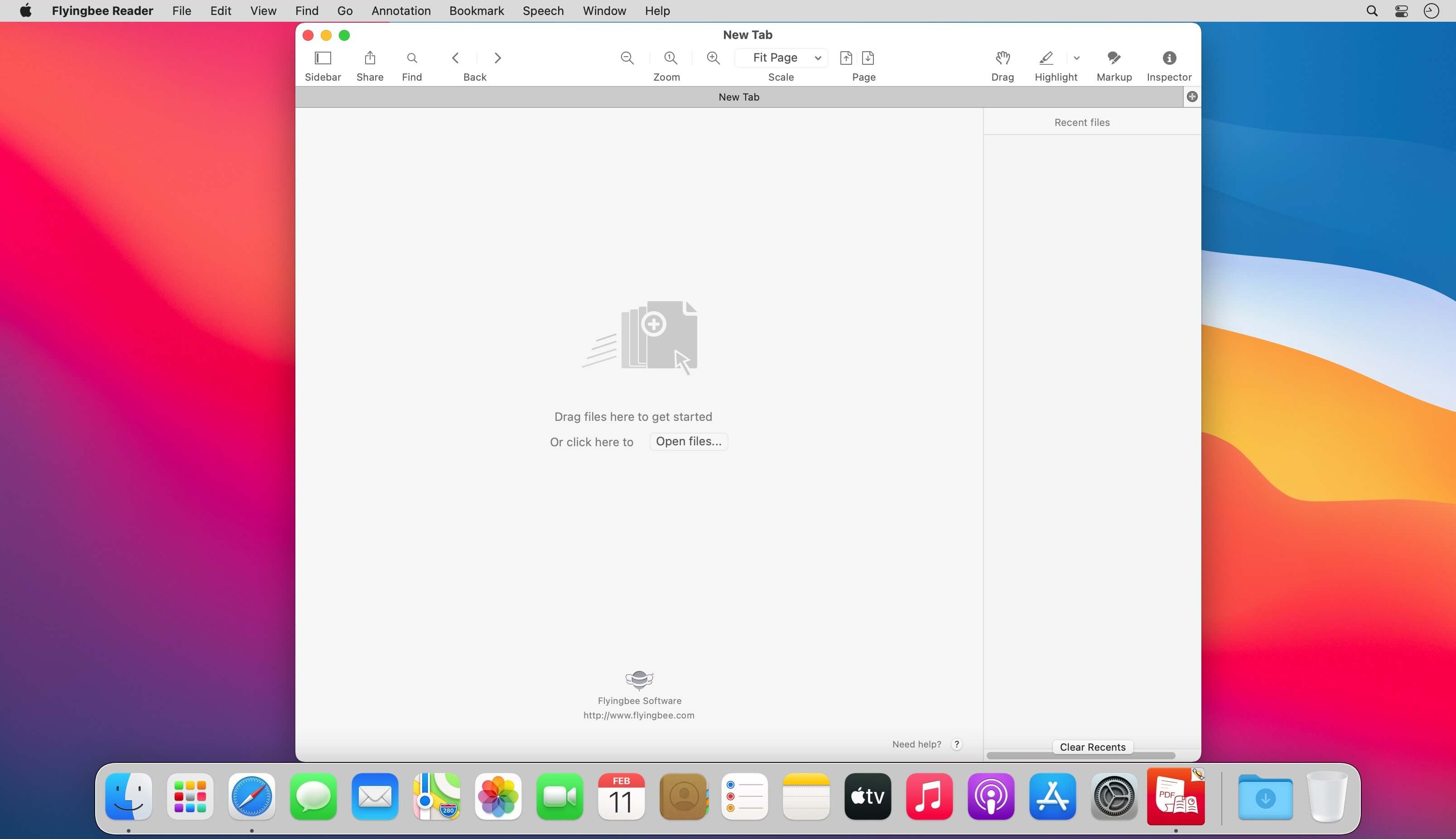Open the Bookmark menu
This screenshot has width=1456, height=839.
click(476, 11)
